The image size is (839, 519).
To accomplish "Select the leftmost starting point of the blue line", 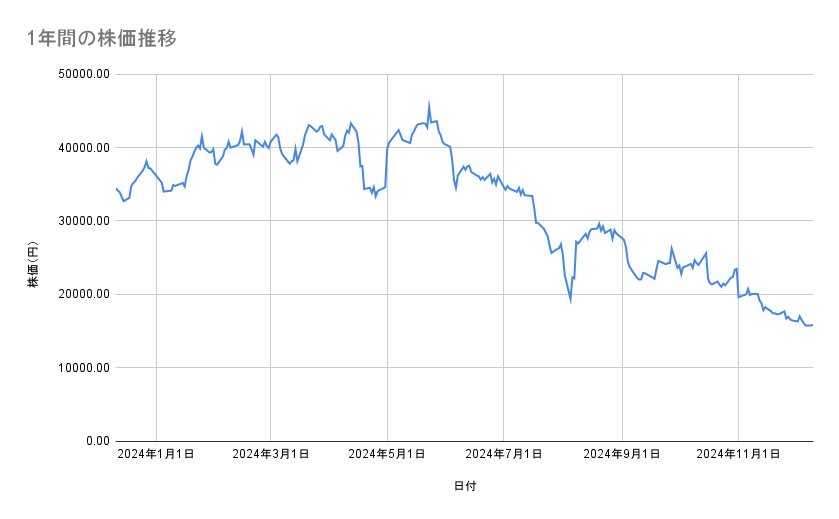I will pos(117,188).
